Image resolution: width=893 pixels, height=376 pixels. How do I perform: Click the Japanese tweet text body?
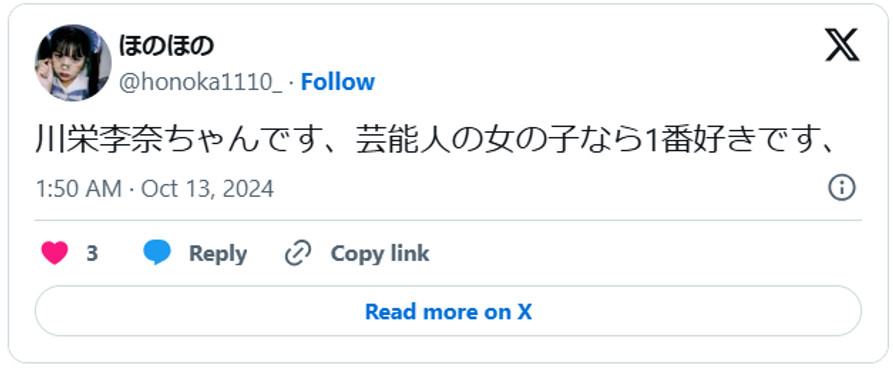[435, 141]
